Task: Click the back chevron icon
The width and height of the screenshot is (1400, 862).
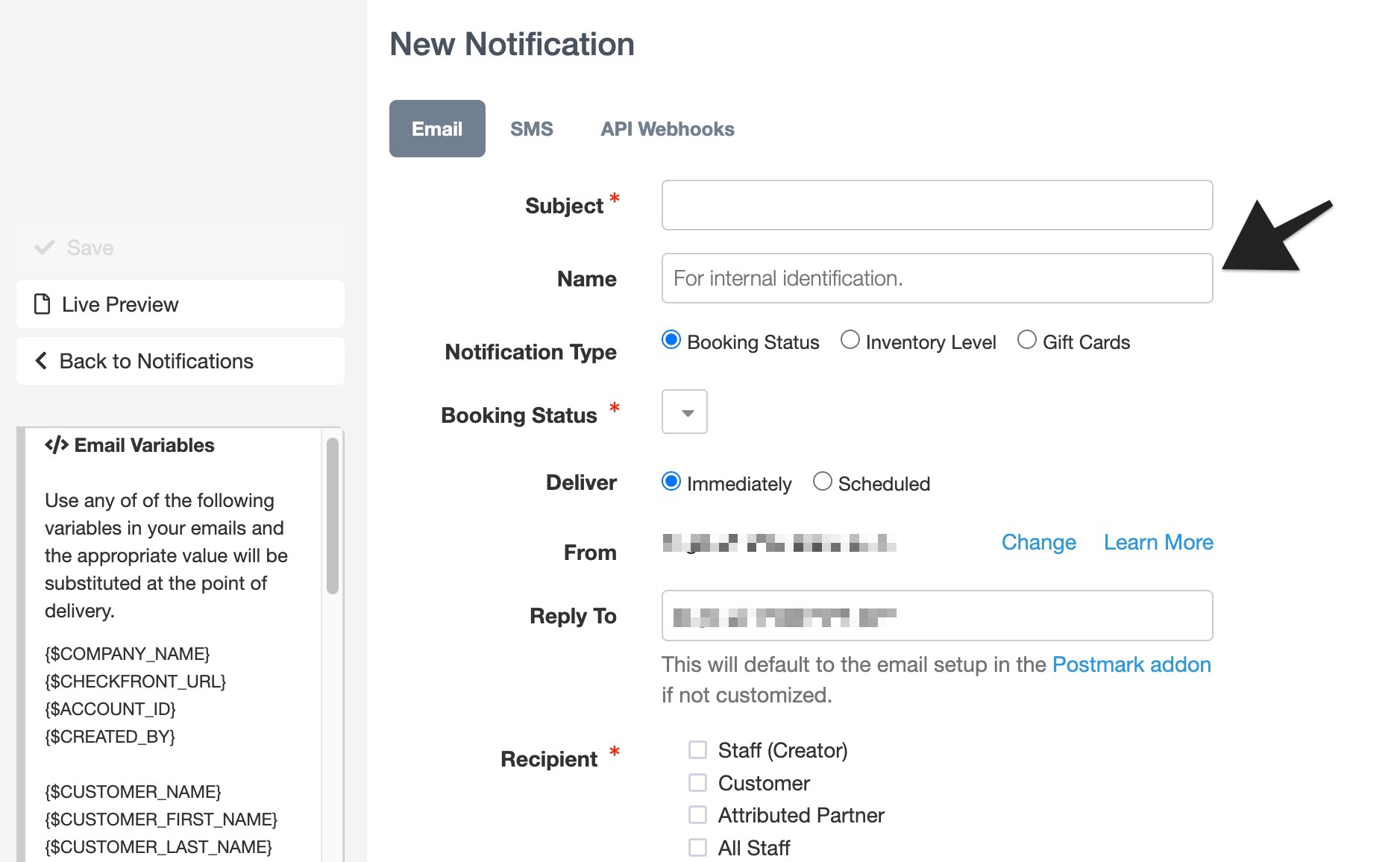Action: [41, 361]
